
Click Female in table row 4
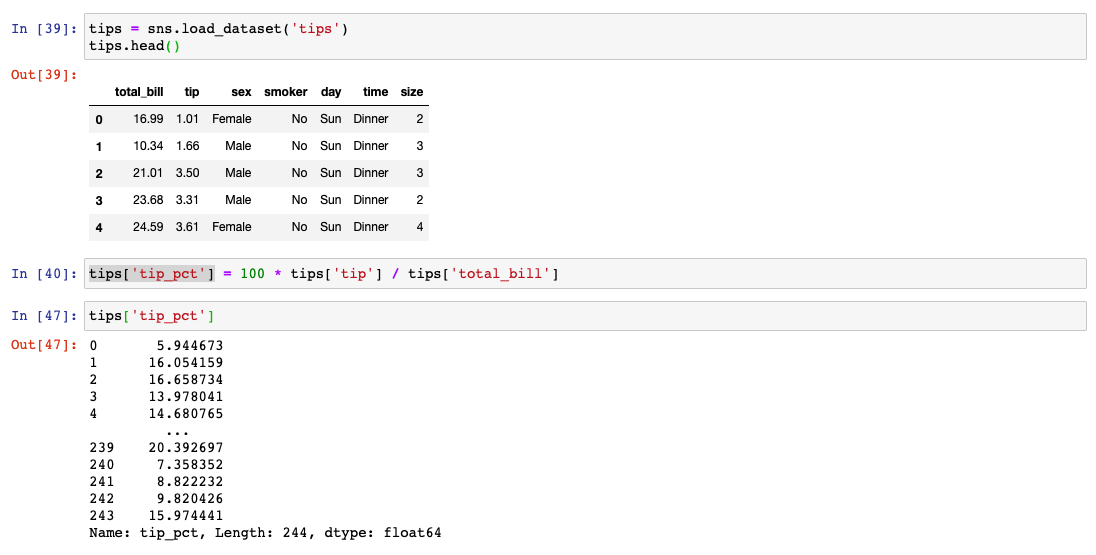231,227
